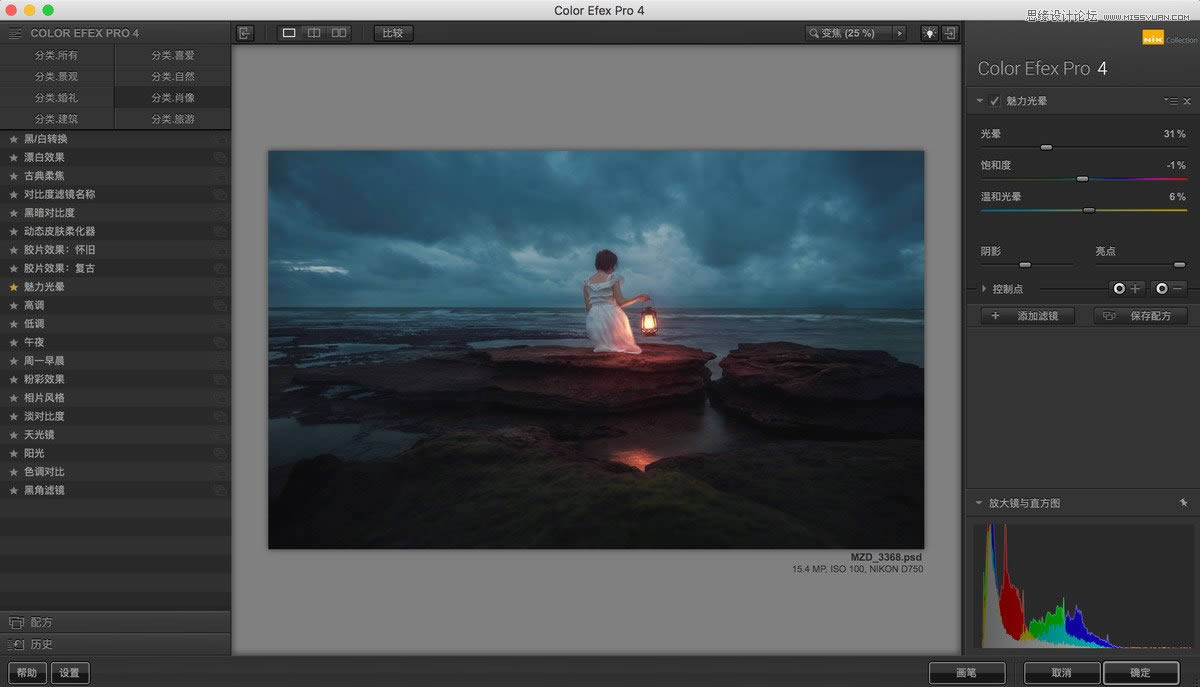Switch to side-by-side preview icon
1200x687 pixels.
pos(340,33)
